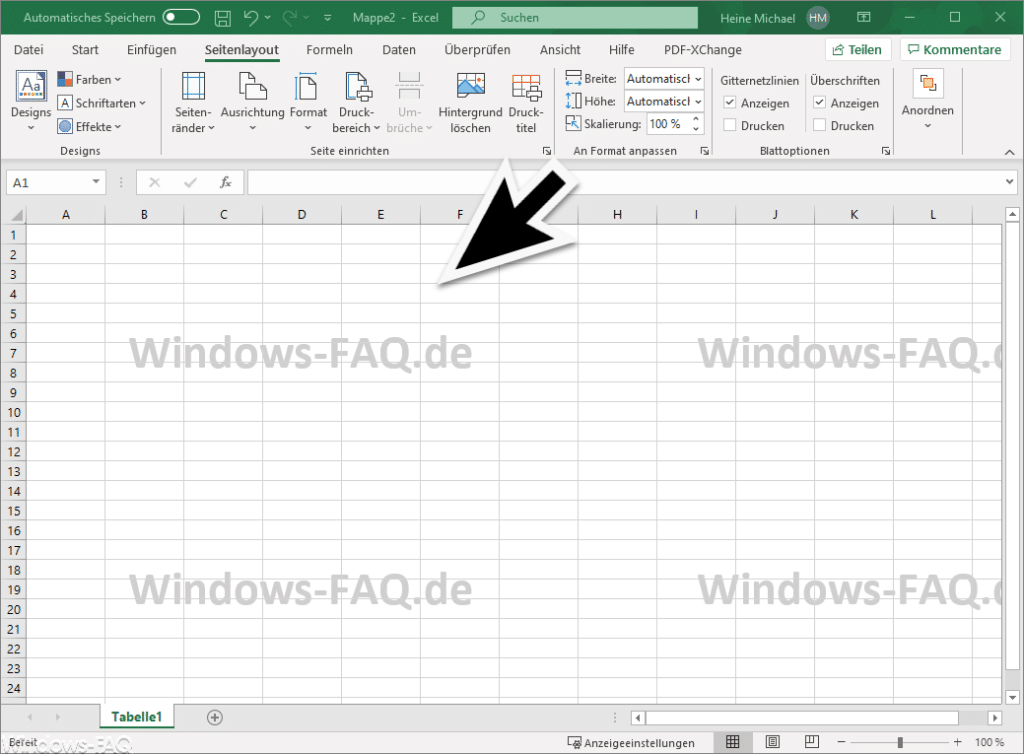Click the select-all corner triangle

tap(16, 215)
